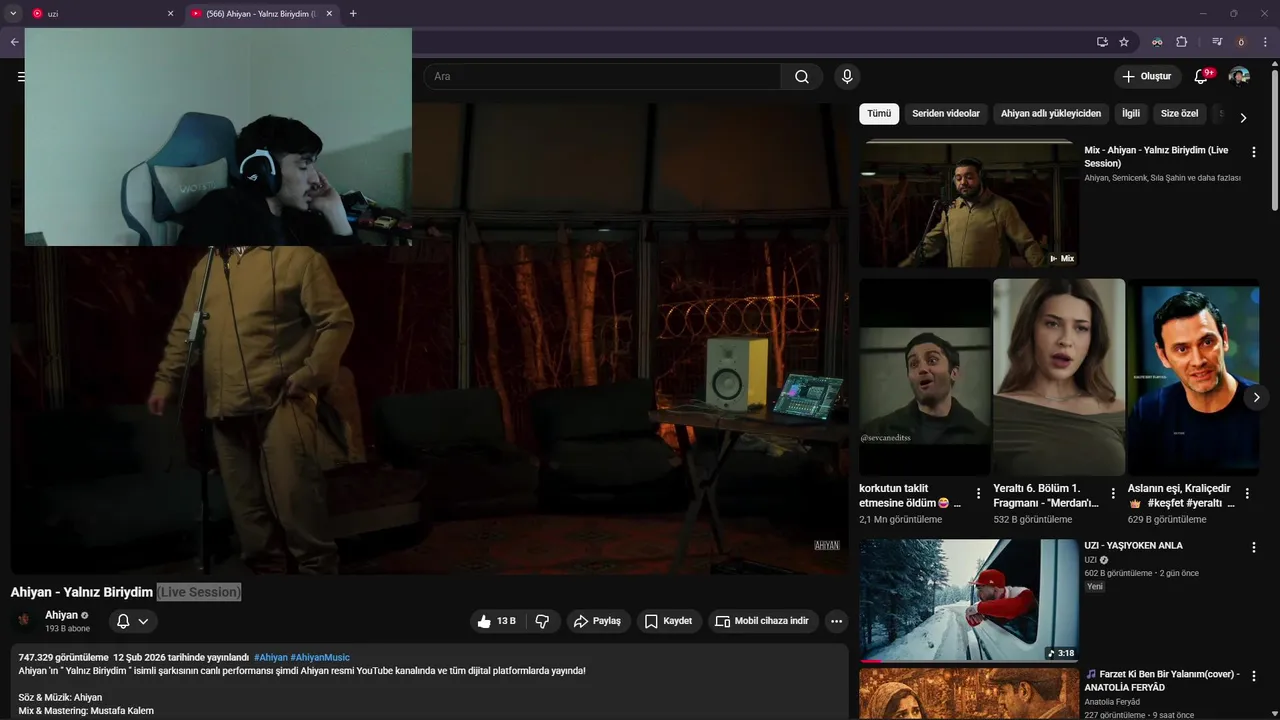
Task: Select the Size özel filter chip
Action: click(x=1179, y=114)
